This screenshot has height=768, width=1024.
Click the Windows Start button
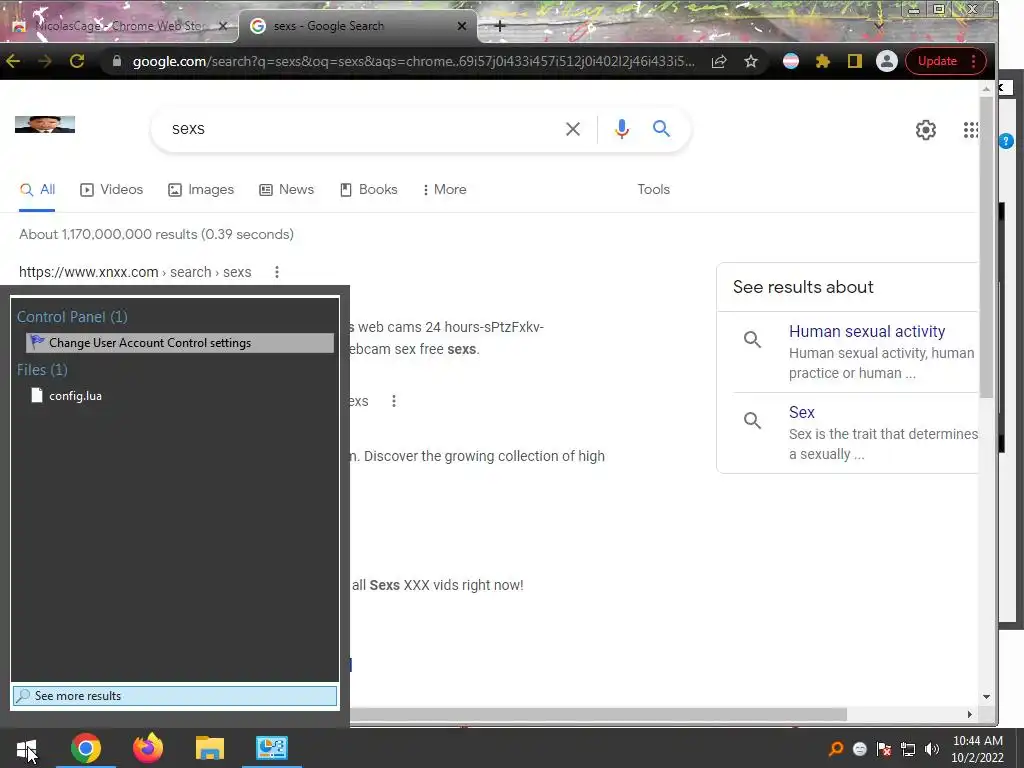(x=27, y=748)
